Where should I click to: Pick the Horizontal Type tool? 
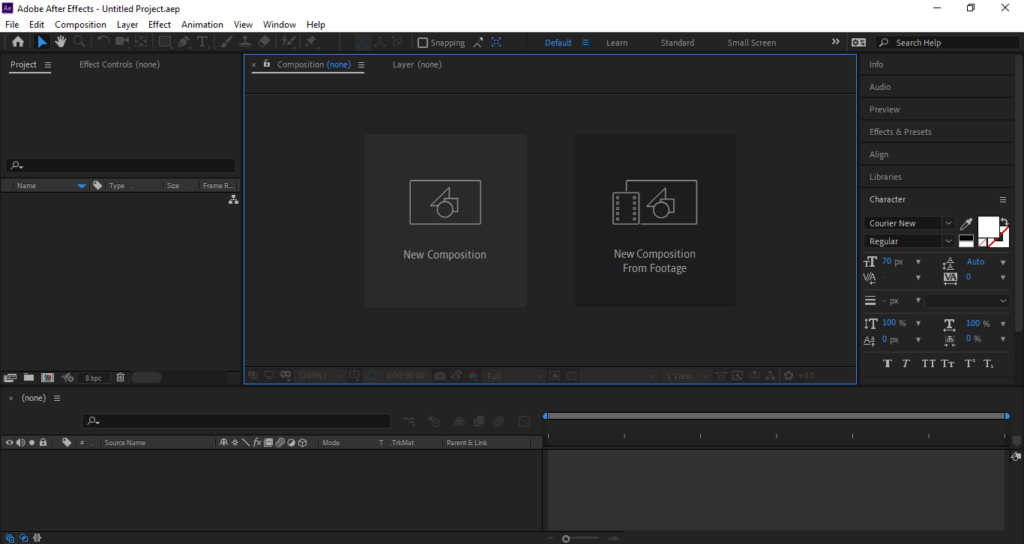(202, 42)
